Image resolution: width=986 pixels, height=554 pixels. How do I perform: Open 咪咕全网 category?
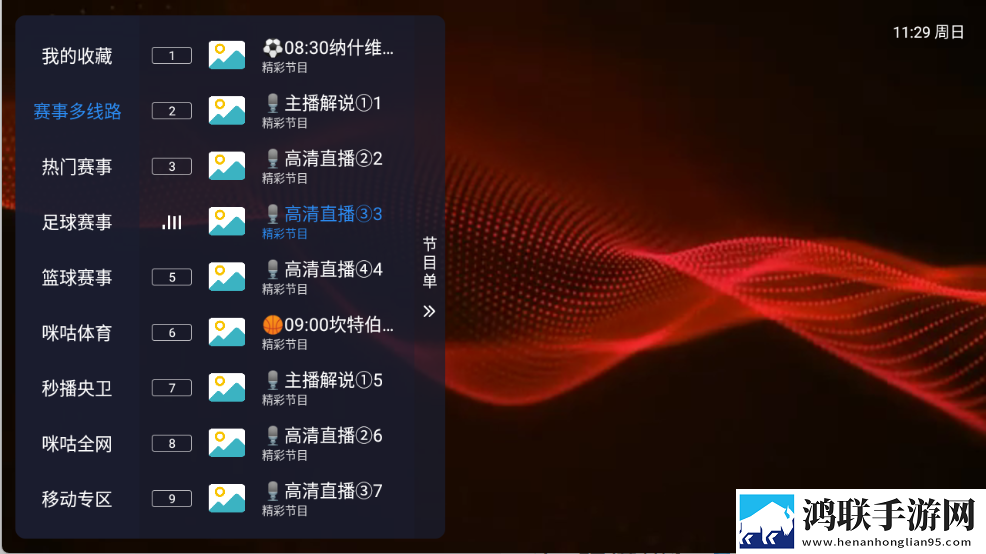click(x=77, y=443)
